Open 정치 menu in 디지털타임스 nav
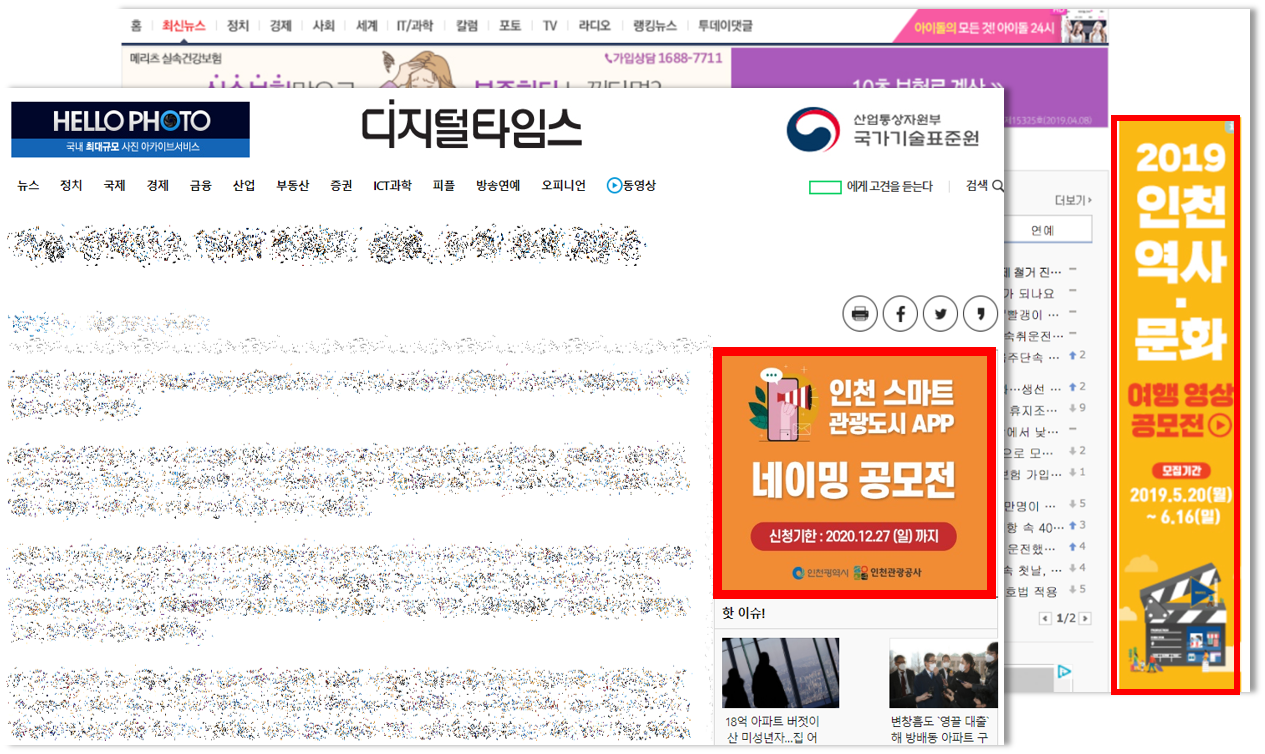This screenshot has height=754, width=1265. coord(71,186)
